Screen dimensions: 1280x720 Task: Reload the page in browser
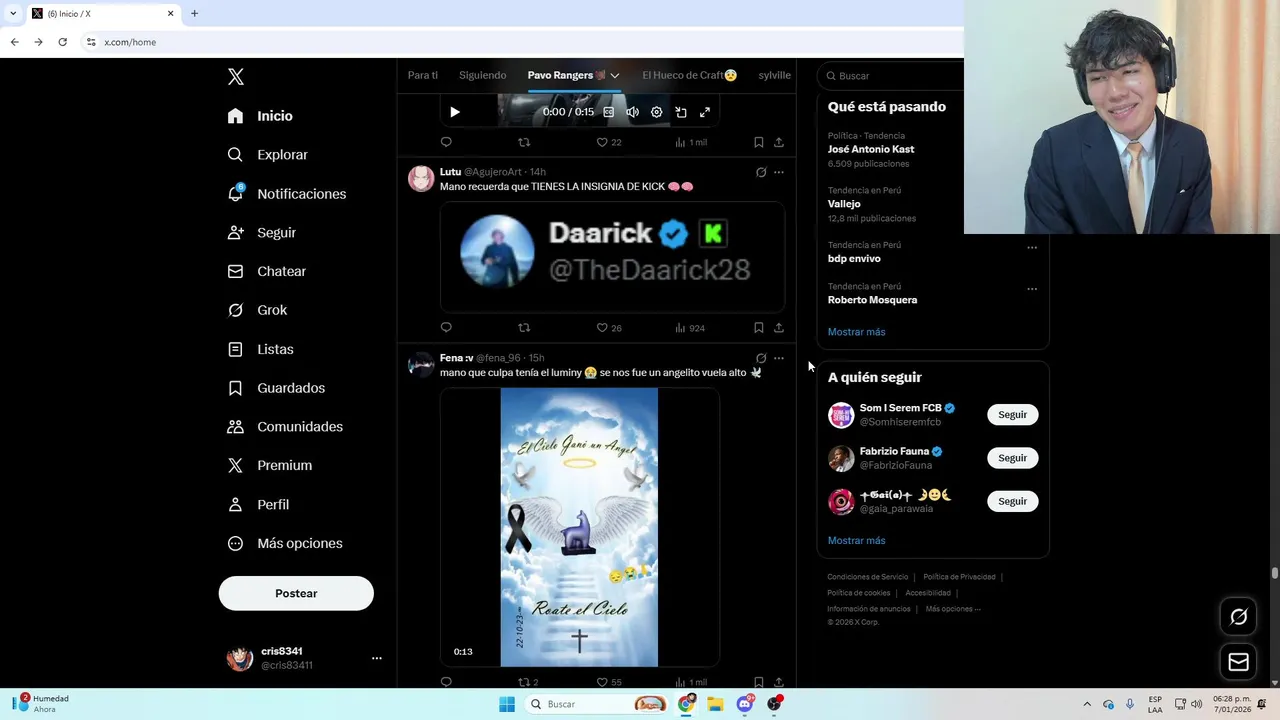pyautogui.click(x=62, y=42)
